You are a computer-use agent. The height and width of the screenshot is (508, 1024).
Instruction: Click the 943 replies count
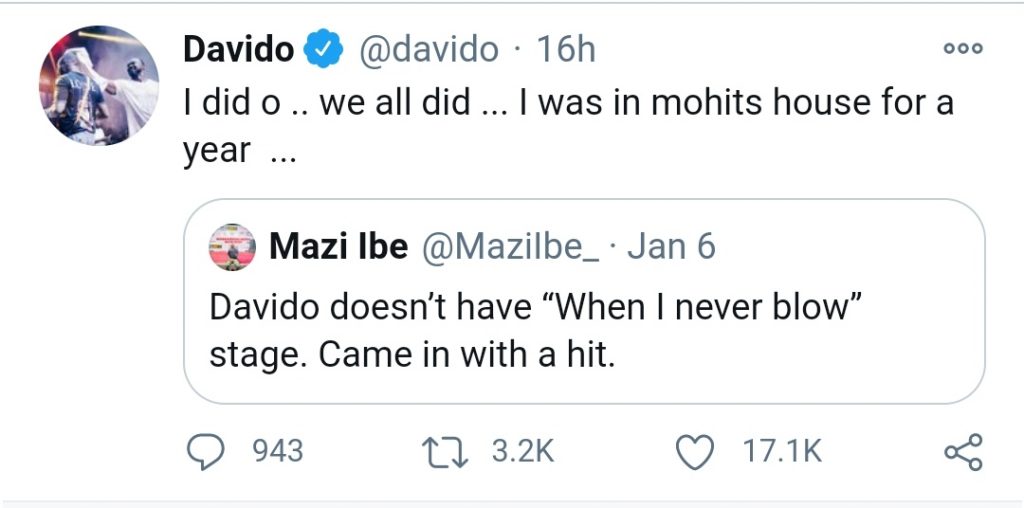click(x=277, y=453)
